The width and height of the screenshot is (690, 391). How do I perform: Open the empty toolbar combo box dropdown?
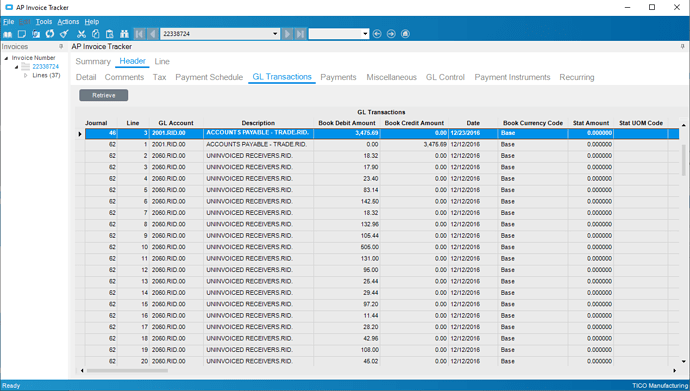pos(365,34)
